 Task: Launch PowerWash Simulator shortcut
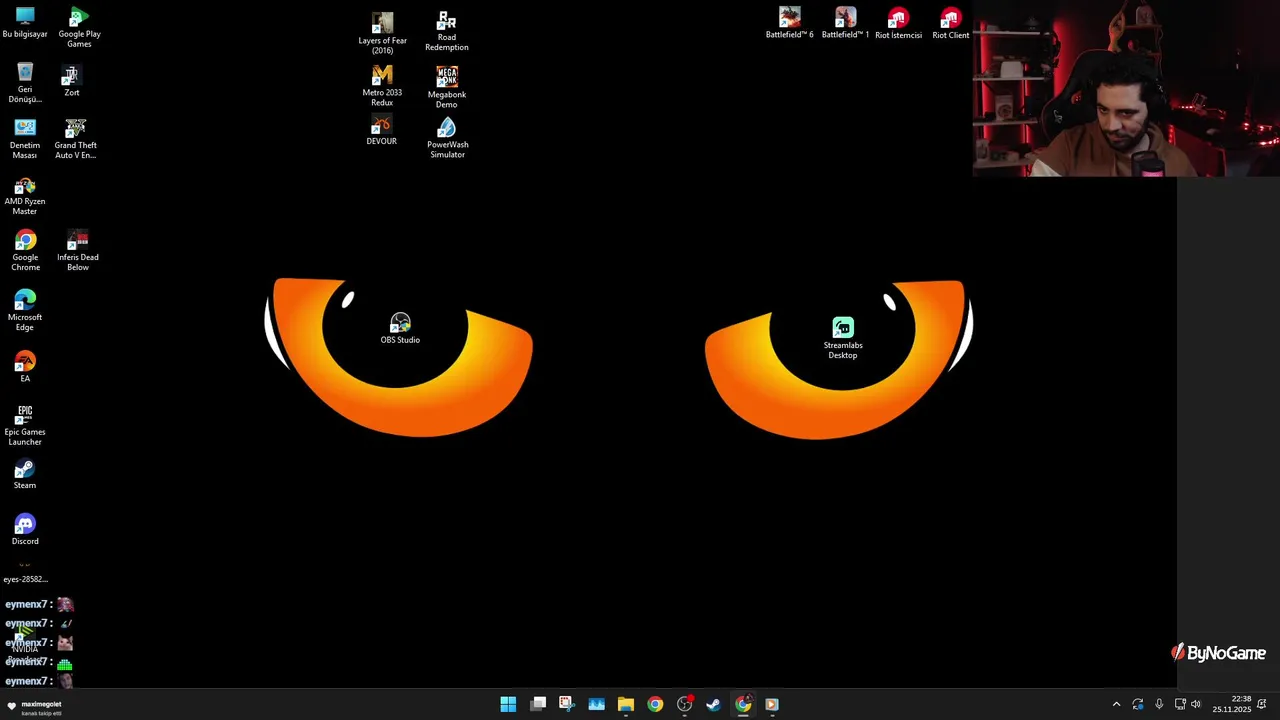pyautogui.click(x=447, y=138)
